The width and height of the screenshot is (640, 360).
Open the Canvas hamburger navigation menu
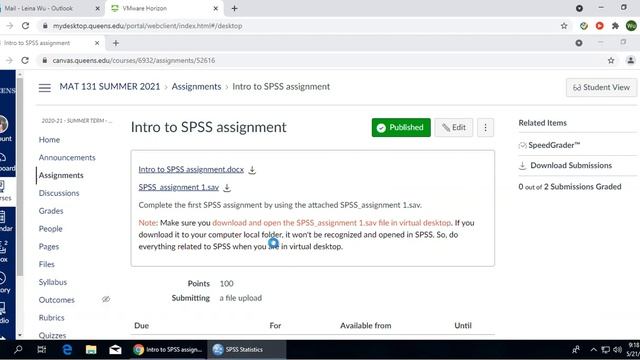pyautogui.click(x=45, y=87)
